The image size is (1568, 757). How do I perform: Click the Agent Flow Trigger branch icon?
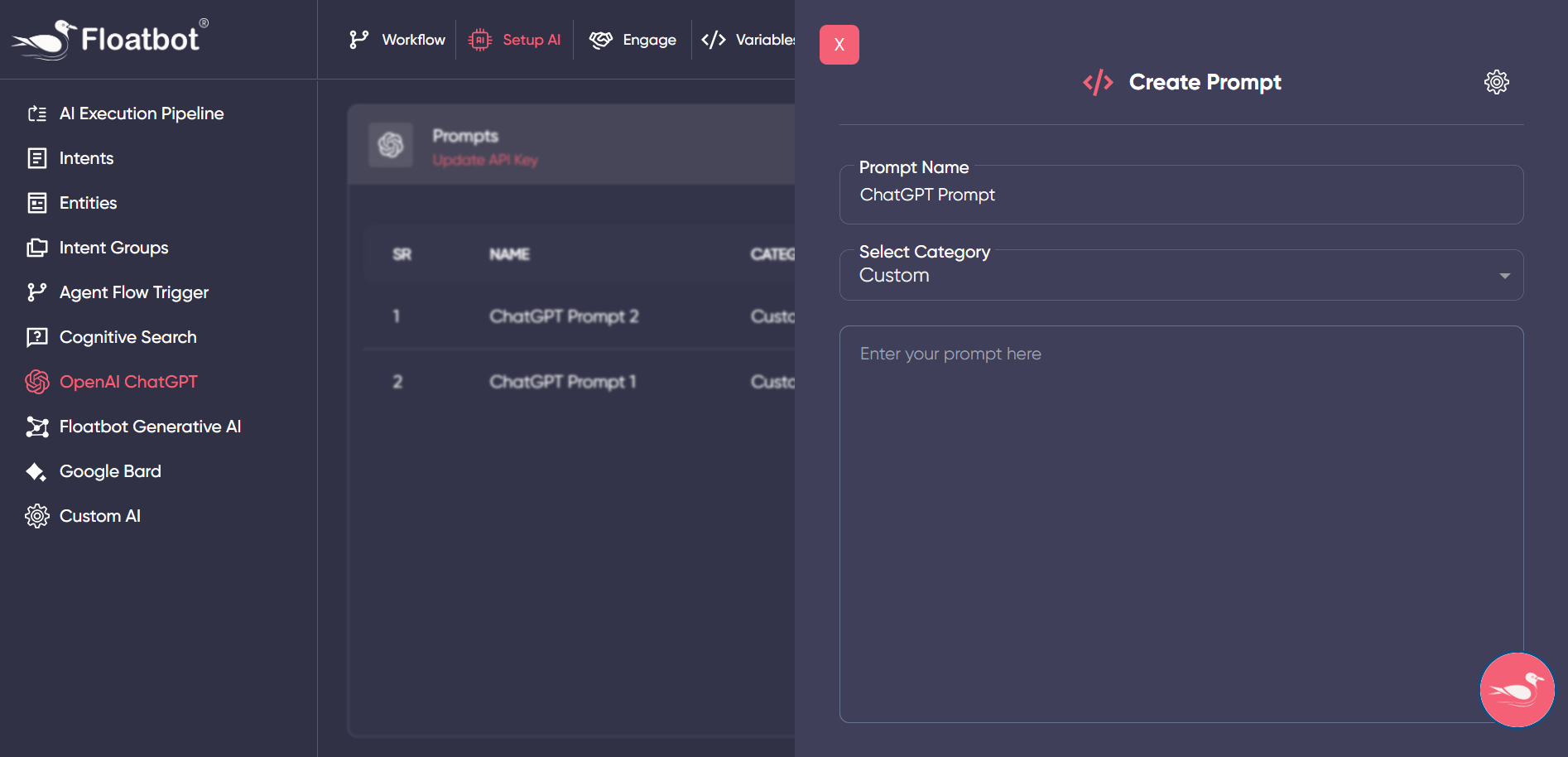(37, 292)
